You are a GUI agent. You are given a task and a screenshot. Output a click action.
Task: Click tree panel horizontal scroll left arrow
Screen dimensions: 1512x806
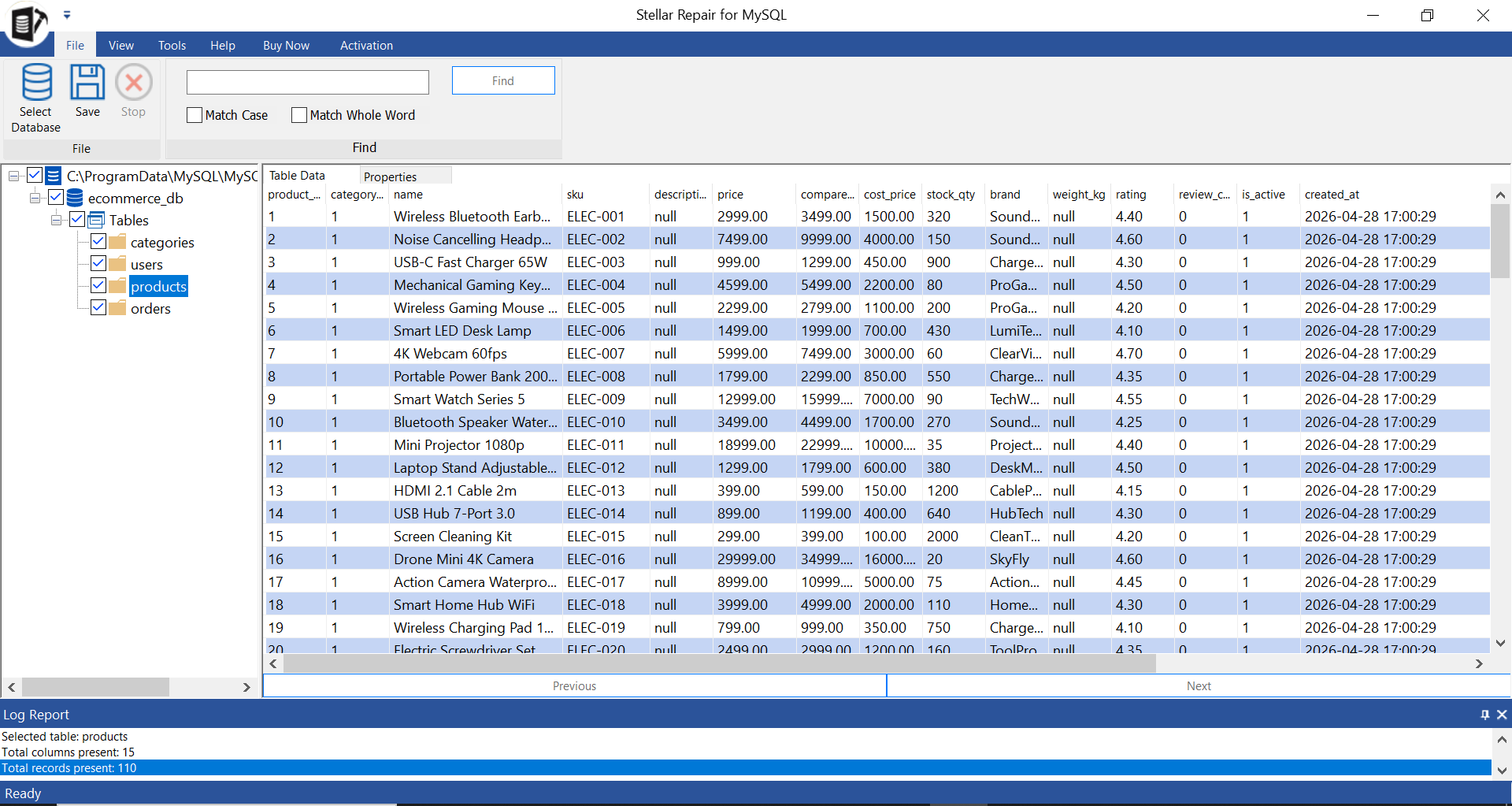(12, 687)
